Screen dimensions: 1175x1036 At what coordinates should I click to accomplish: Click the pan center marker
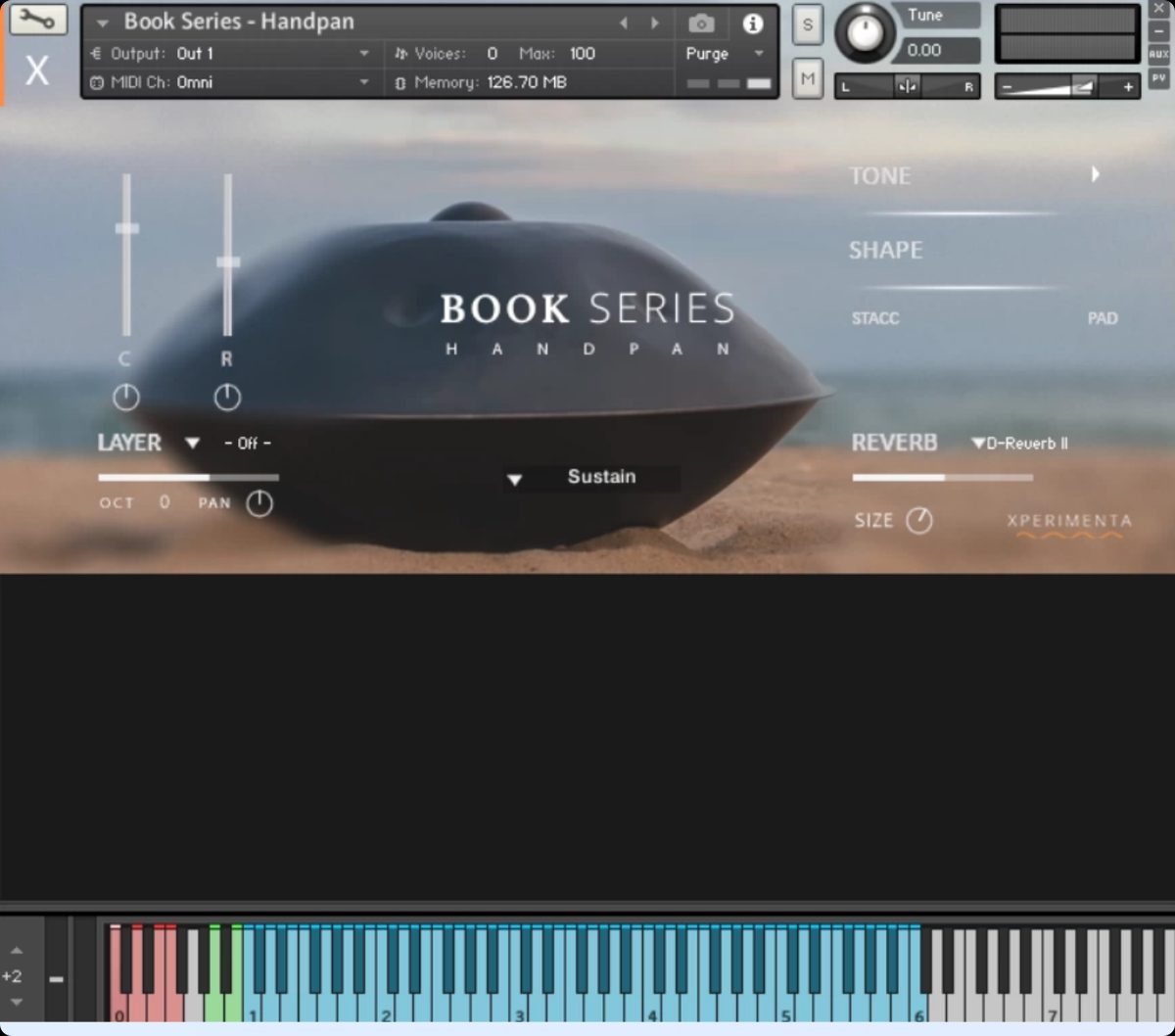[x=908, y=87]
